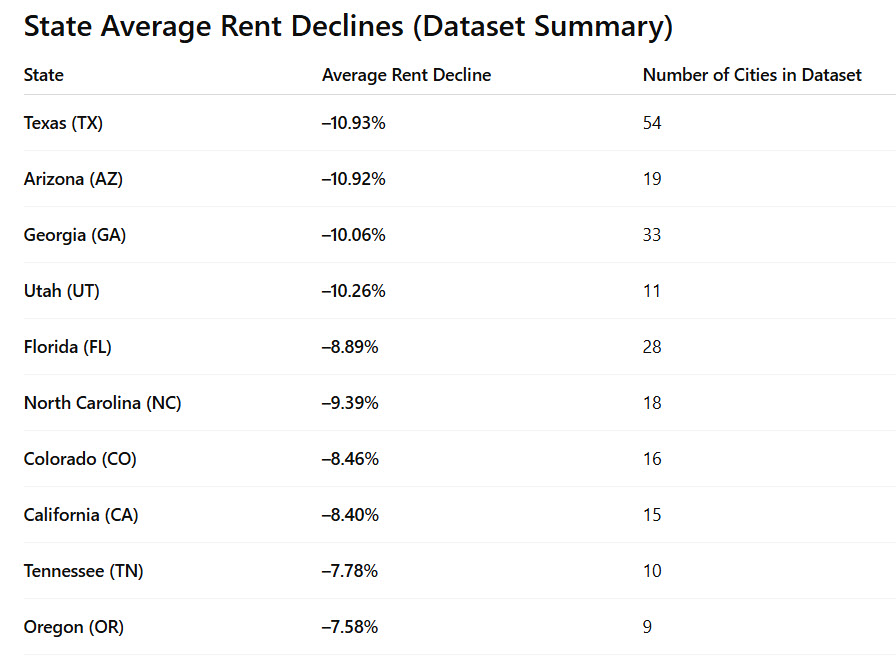Select the −10.26% value for Utah
The height and width of the screenshot is (659, 896).
[353, 291]
